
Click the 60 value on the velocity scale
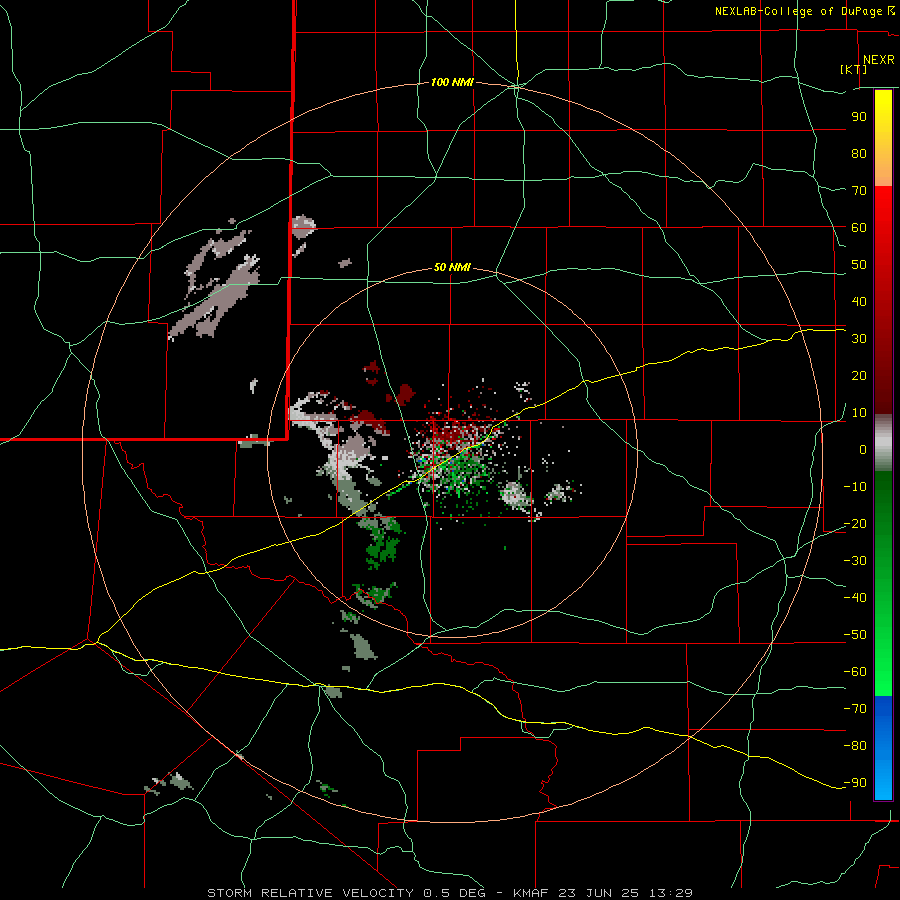coord(859,227)
